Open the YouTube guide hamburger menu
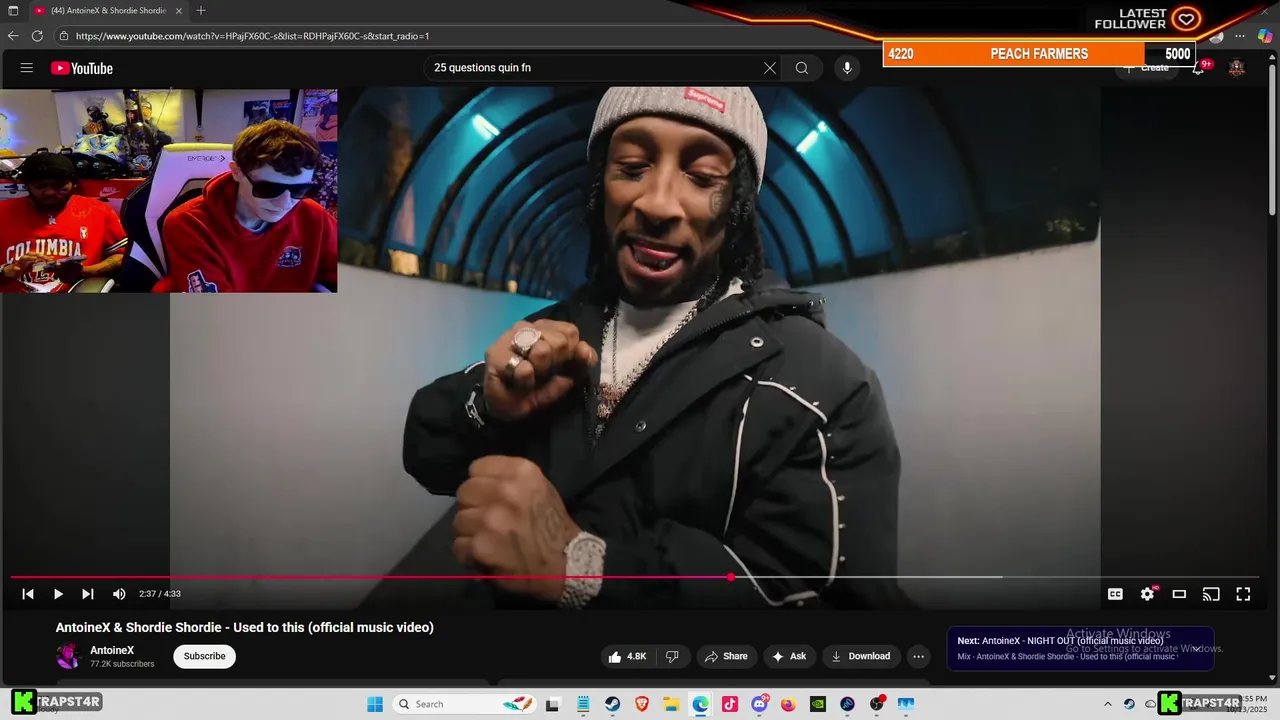The width and height of the screenshot is (1280, 720). pyautogui.click(x=27, y=68)
